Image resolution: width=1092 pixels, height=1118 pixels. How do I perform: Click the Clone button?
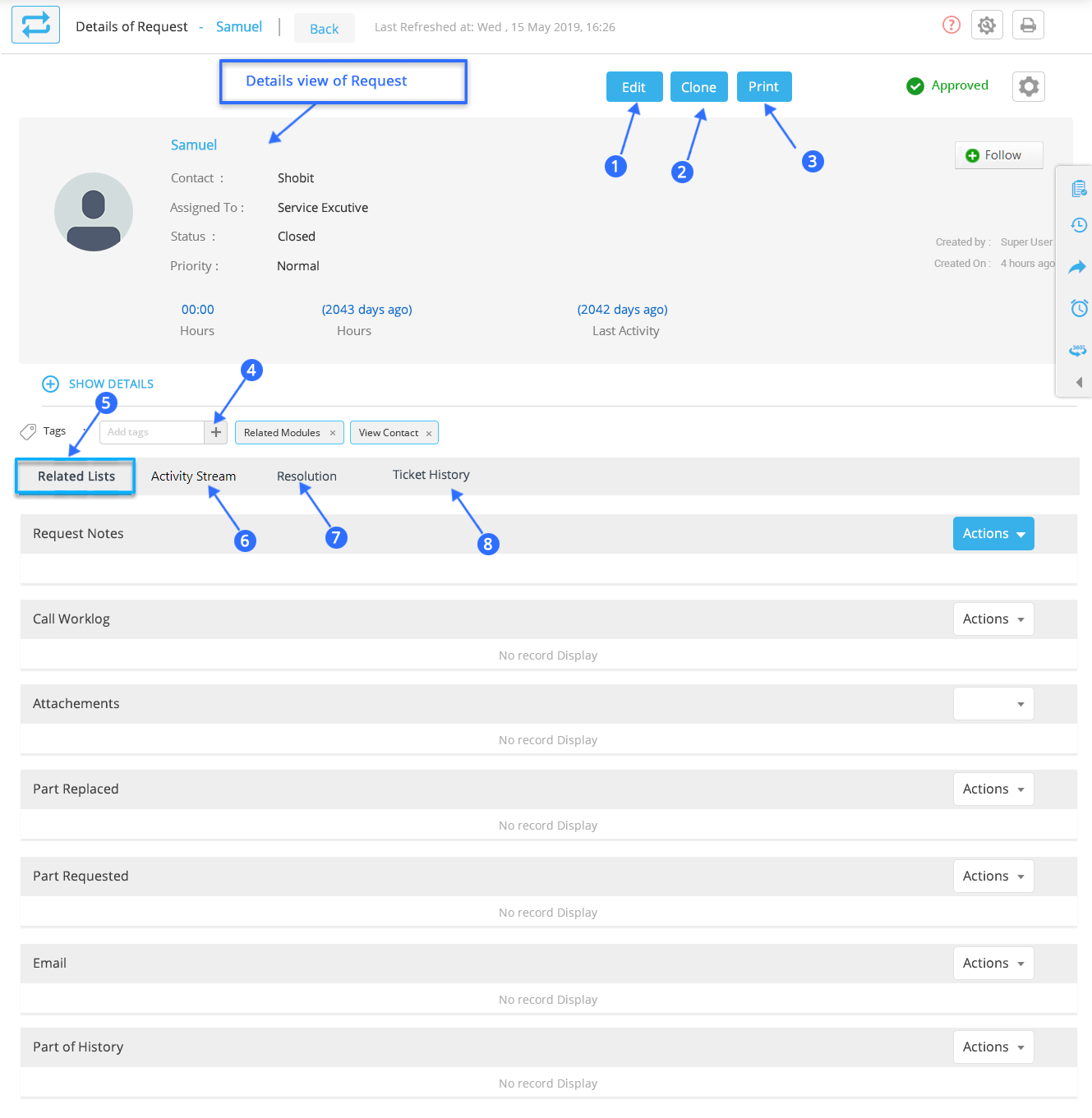[698, 86]
